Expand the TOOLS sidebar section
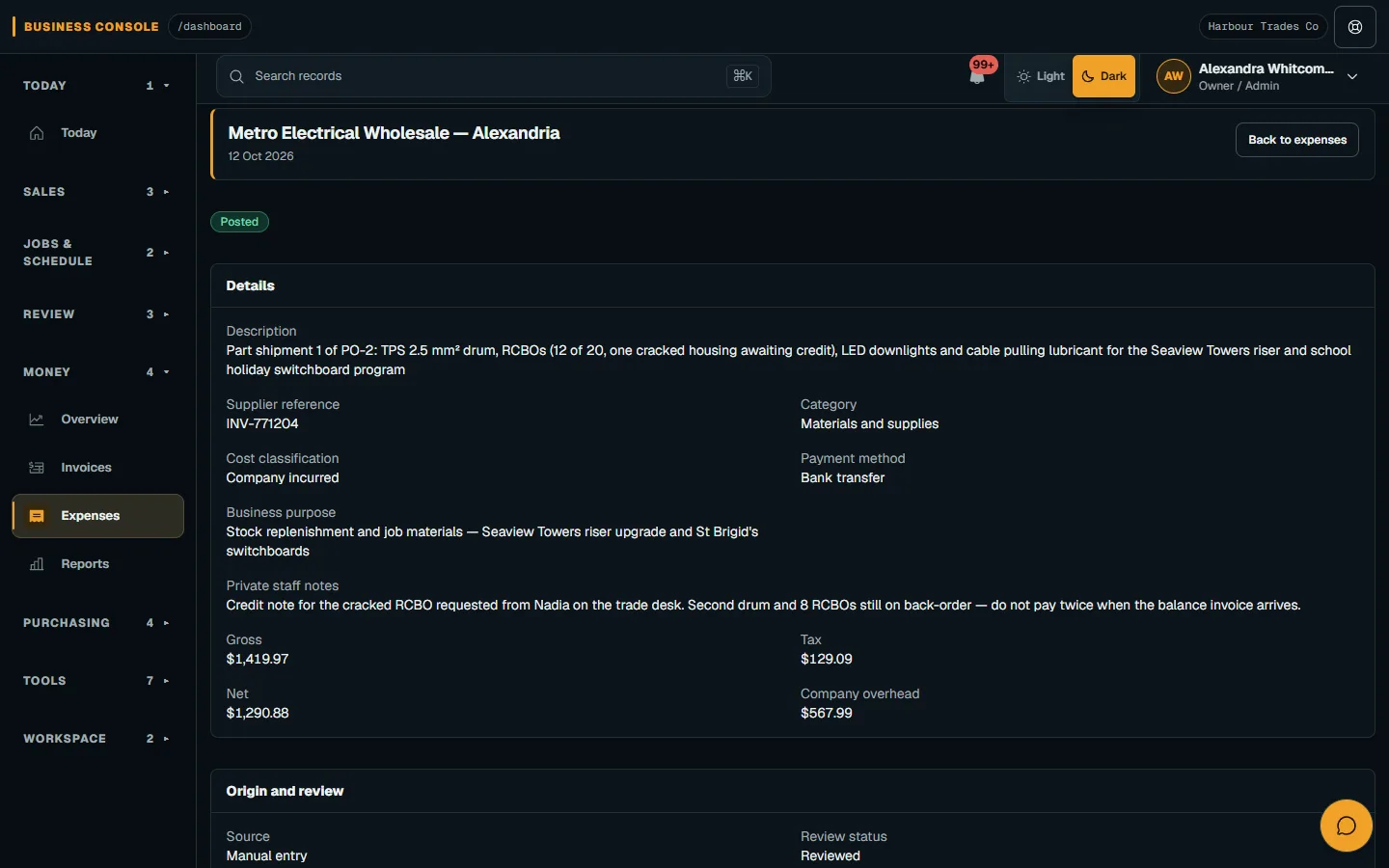The height and width of the screenshot is (868, 1389). tap(96, 681)
